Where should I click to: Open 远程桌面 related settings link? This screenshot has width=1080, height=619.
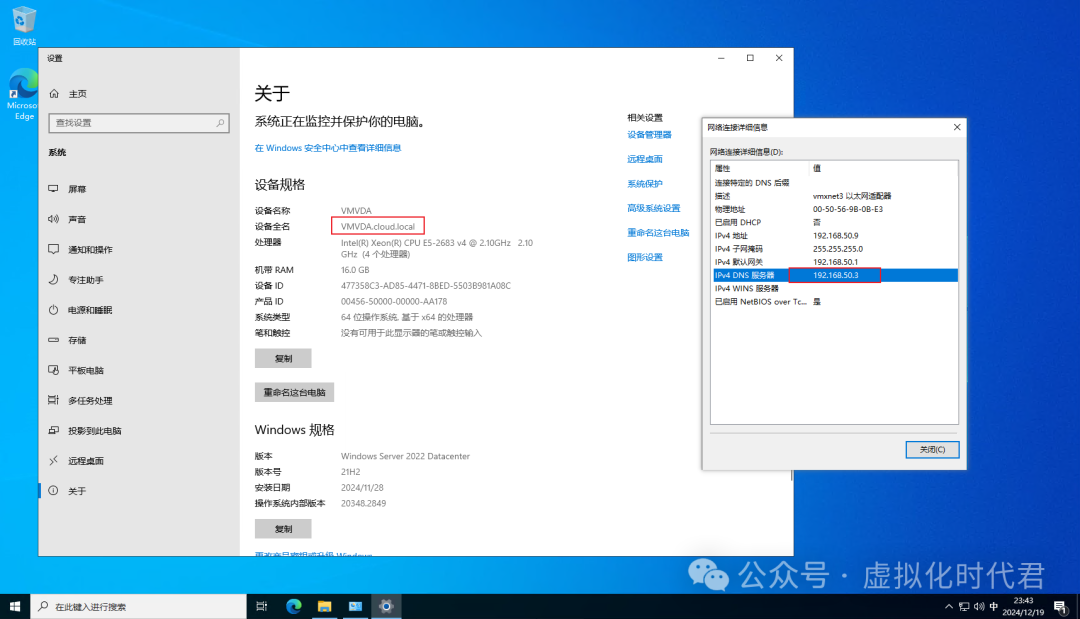645,159
